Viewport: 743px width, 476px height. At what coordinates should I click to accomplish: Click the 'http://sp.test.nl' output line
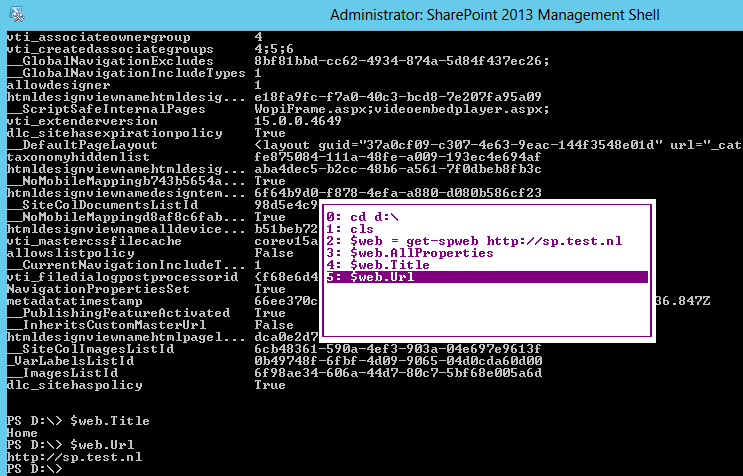coord(74,457)
